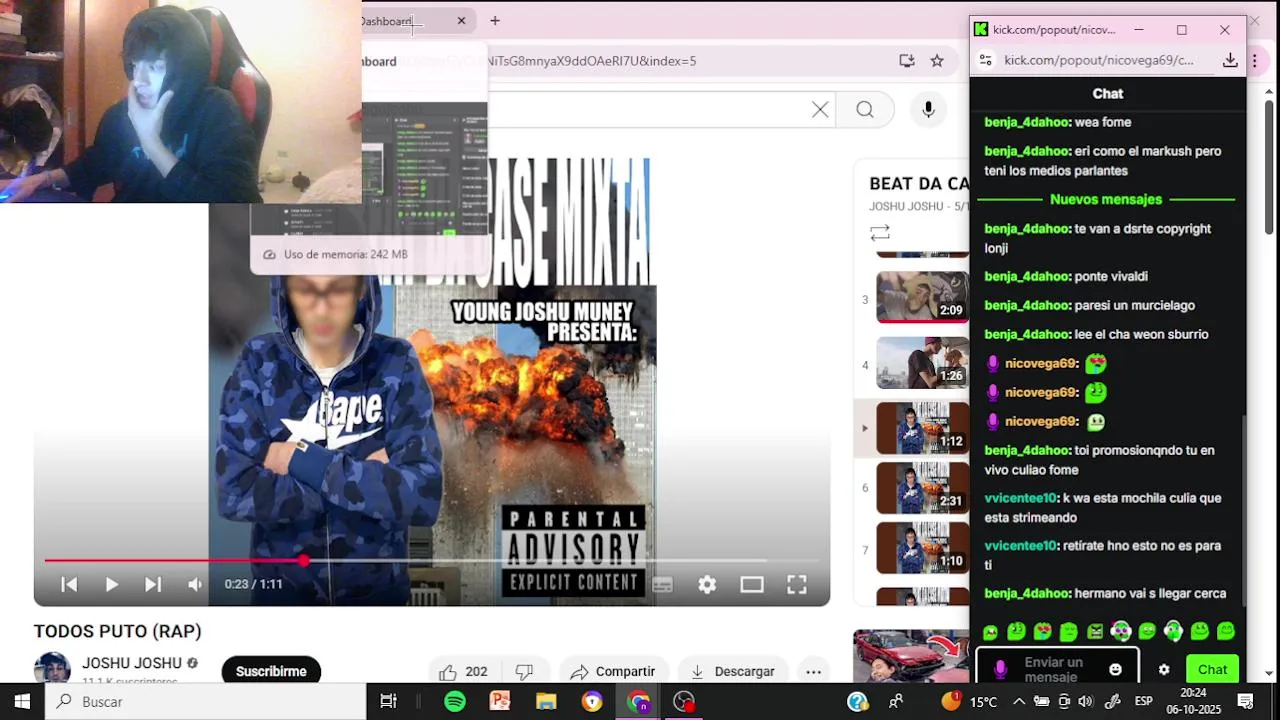The width and height of the screenshot is (1280, 720).
Task: Open downloads in Kick popout window
Action: (x=1230, y=60)
